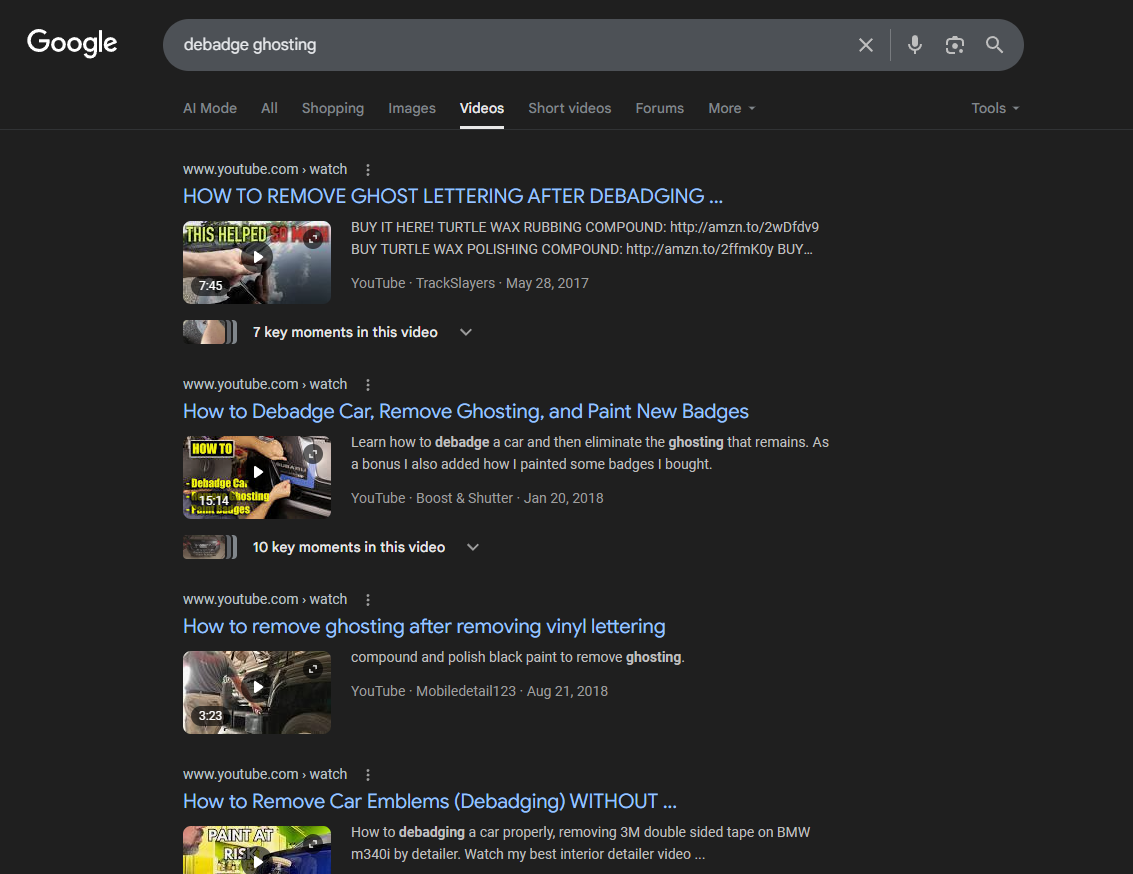Open the More search filters dropdown

tap(731, 108)
